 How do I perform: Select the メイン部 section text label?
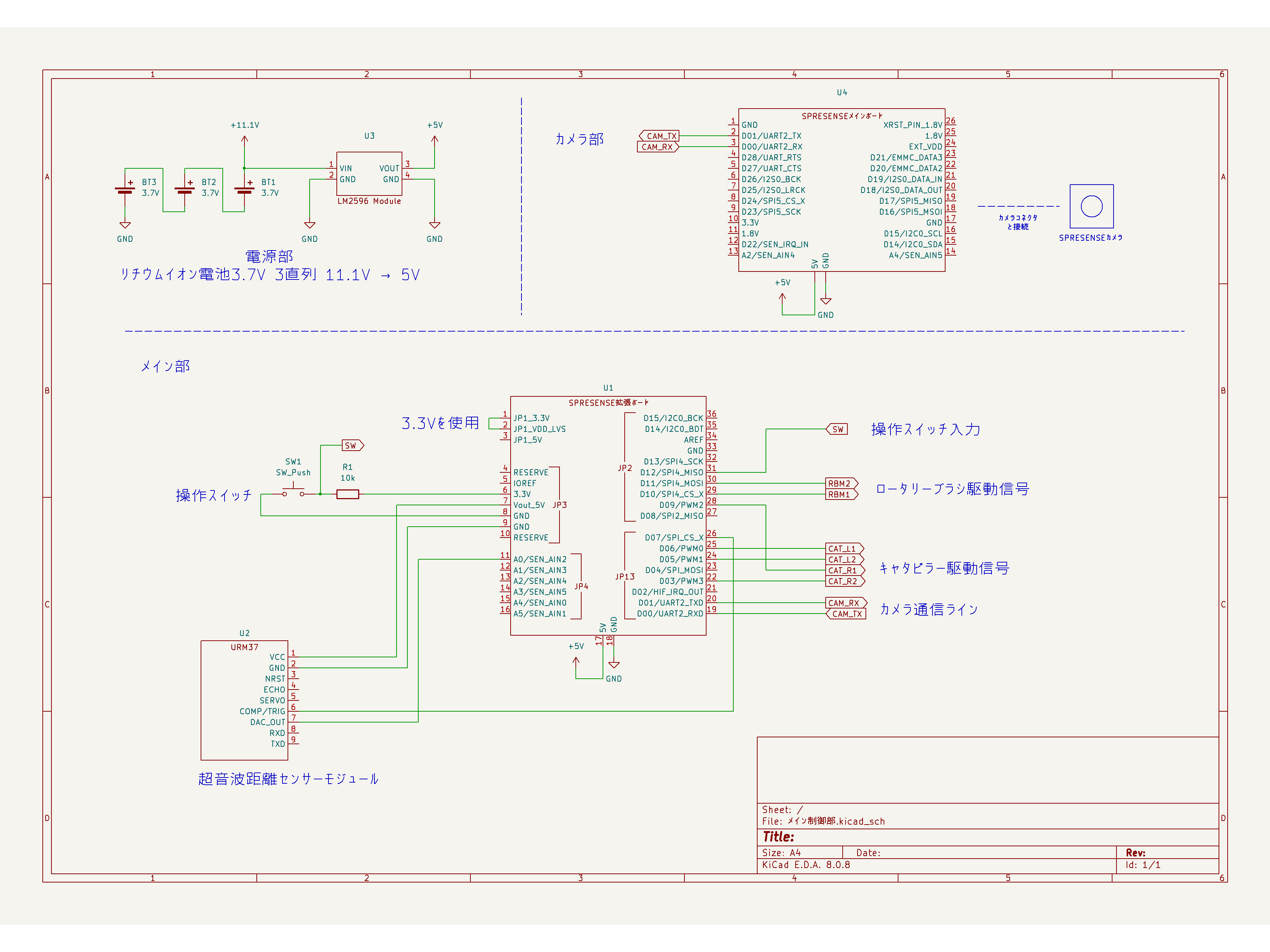165,366
